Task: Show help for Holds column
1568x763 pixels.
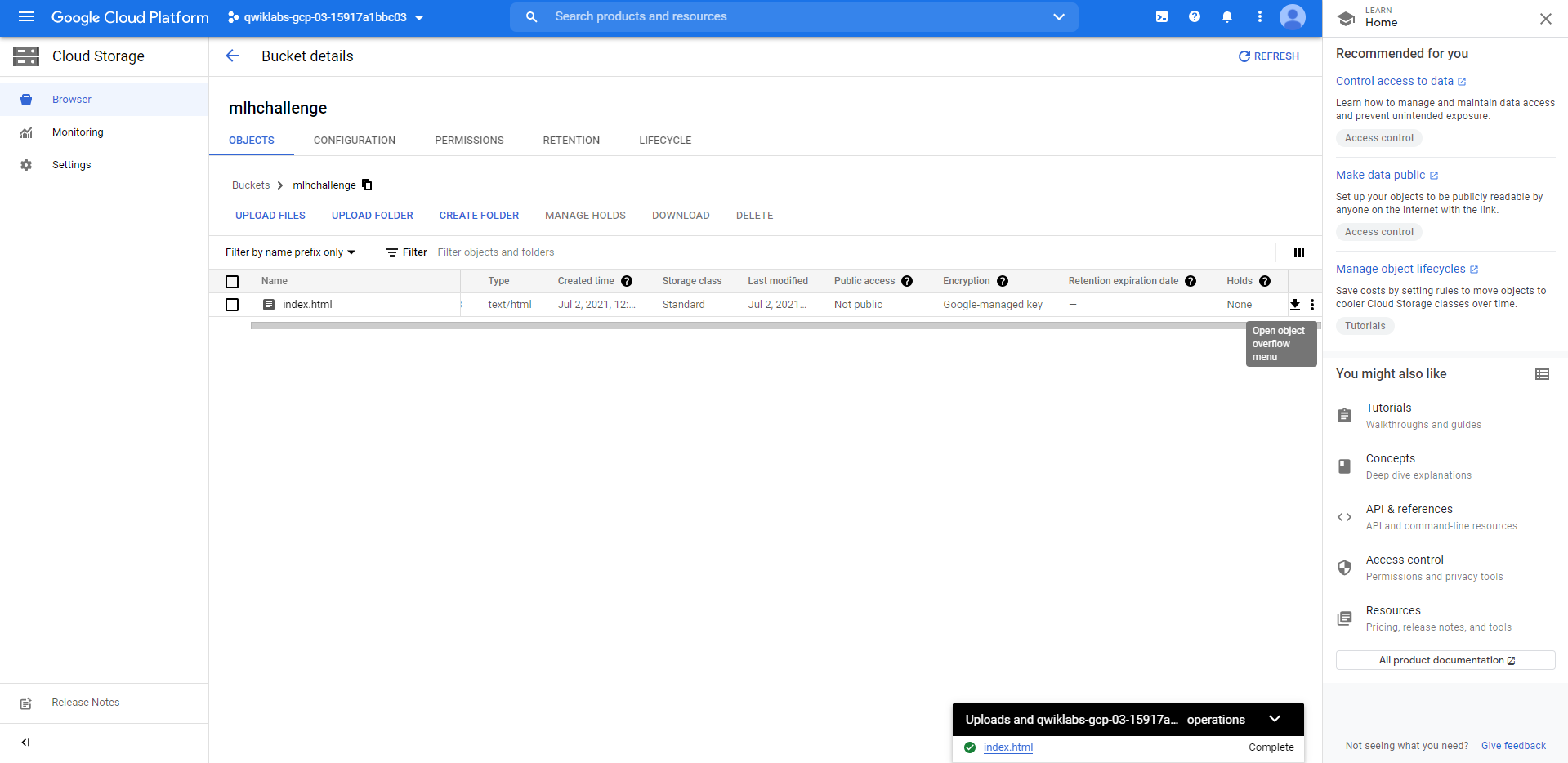Action: [1265, 281]
